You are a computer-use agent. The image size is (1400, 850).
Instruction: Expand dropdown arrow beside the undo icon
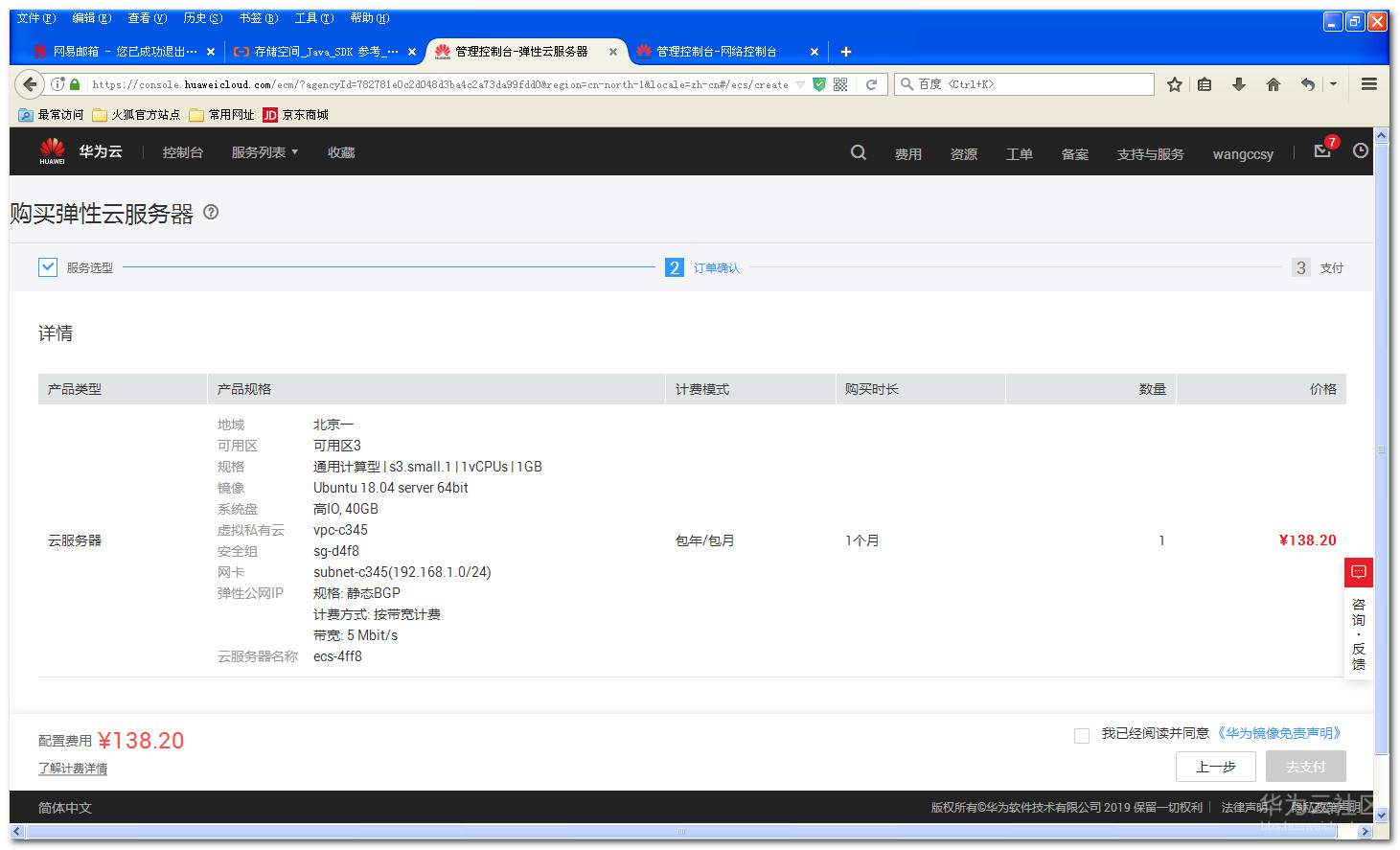click(1333, 84)
